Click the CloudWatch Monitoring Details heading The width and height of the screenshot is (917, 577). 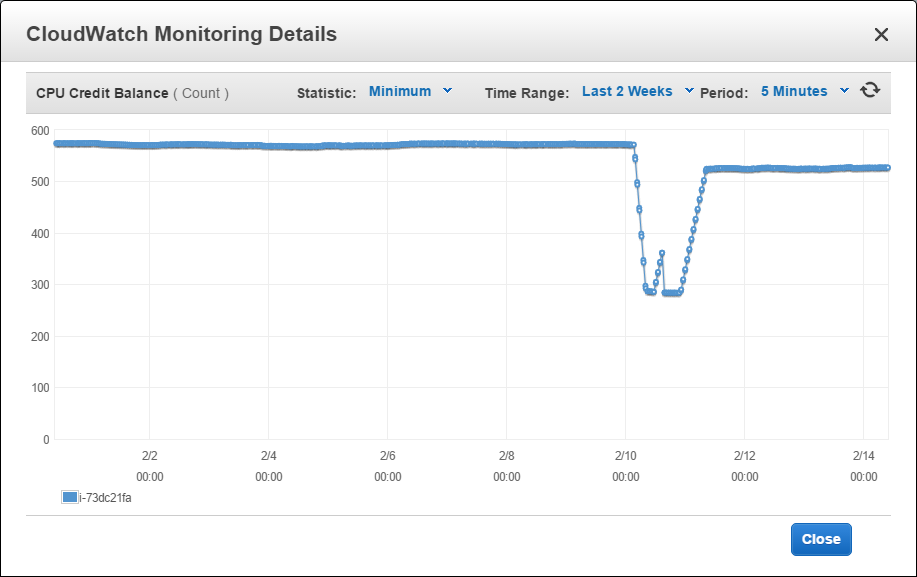[x=181, y=34]
